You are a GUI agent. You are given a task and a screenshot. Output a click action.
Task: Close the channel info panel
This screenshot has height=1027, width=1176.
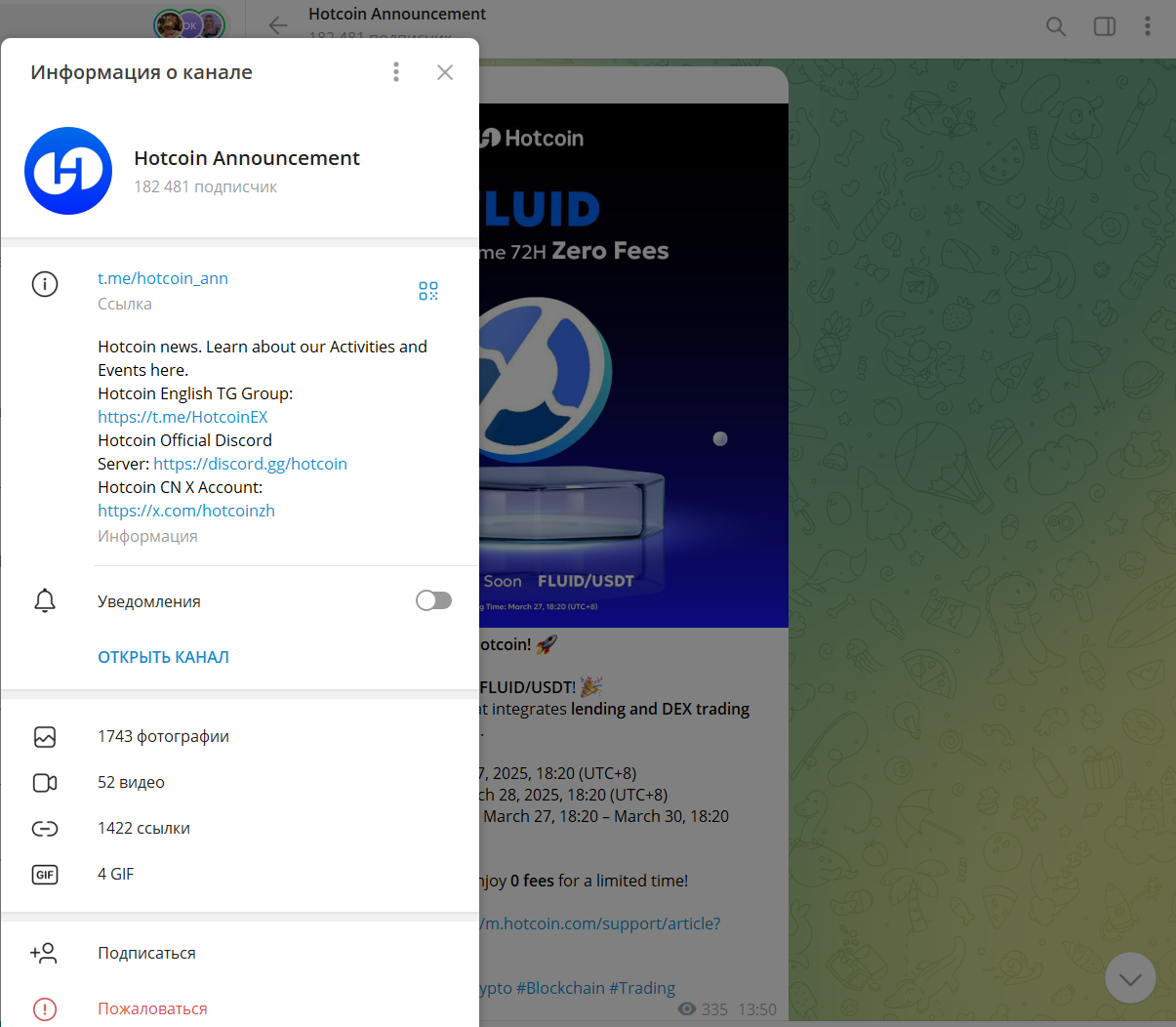tap(445, 72)
